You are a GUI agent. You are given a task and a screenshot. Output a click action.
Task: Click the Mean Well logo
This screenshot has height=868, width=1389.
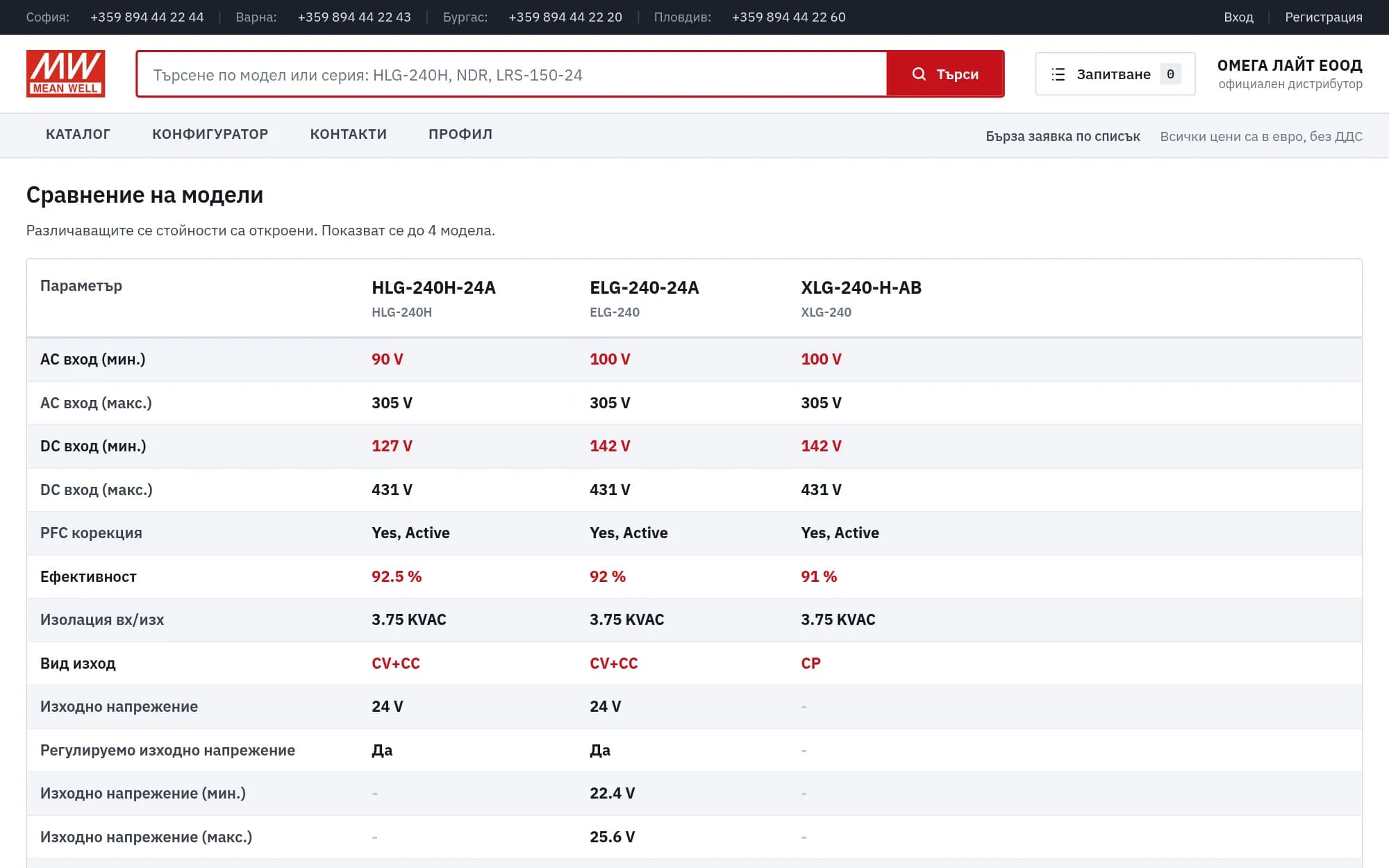(x=65, y=74)
